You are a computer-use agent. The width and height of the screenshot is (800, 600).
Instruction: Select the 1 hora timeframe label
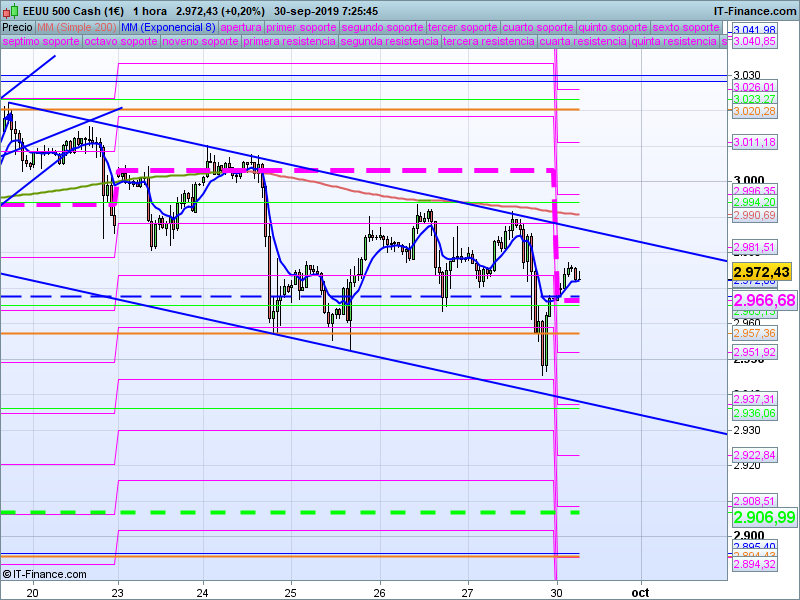tap(150, 11)
